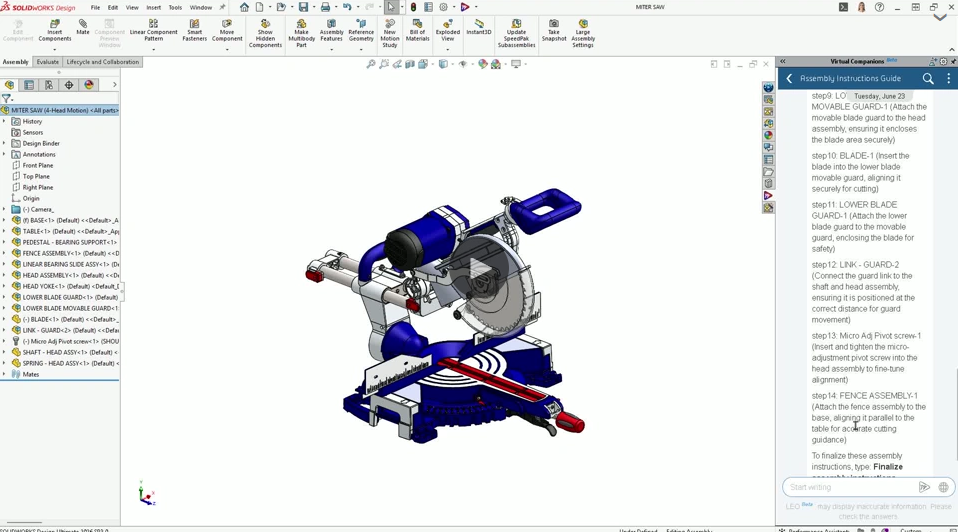Expand the History tree node

click(4, 122)
